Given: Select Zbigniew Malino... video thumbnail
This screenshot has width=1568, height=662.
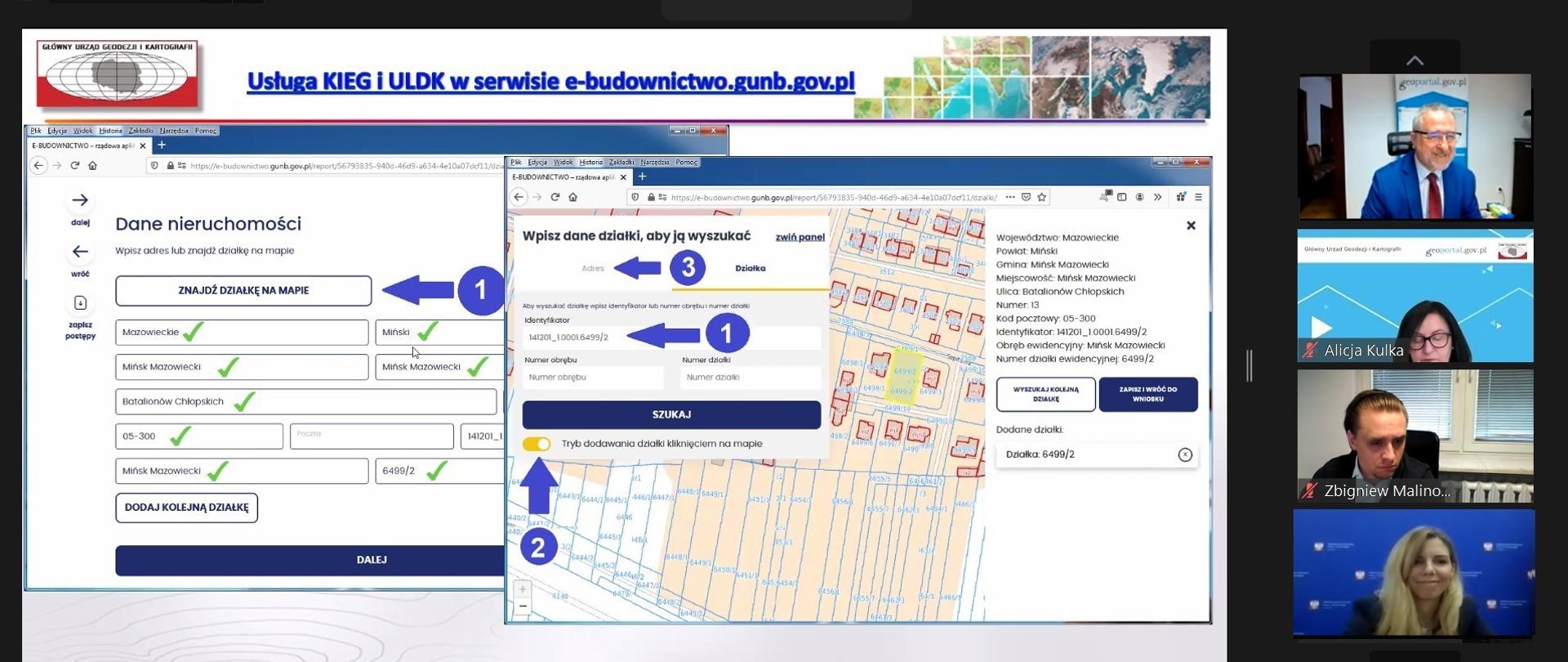Looking at the screenshot, I should click(x=1415, y=436).
